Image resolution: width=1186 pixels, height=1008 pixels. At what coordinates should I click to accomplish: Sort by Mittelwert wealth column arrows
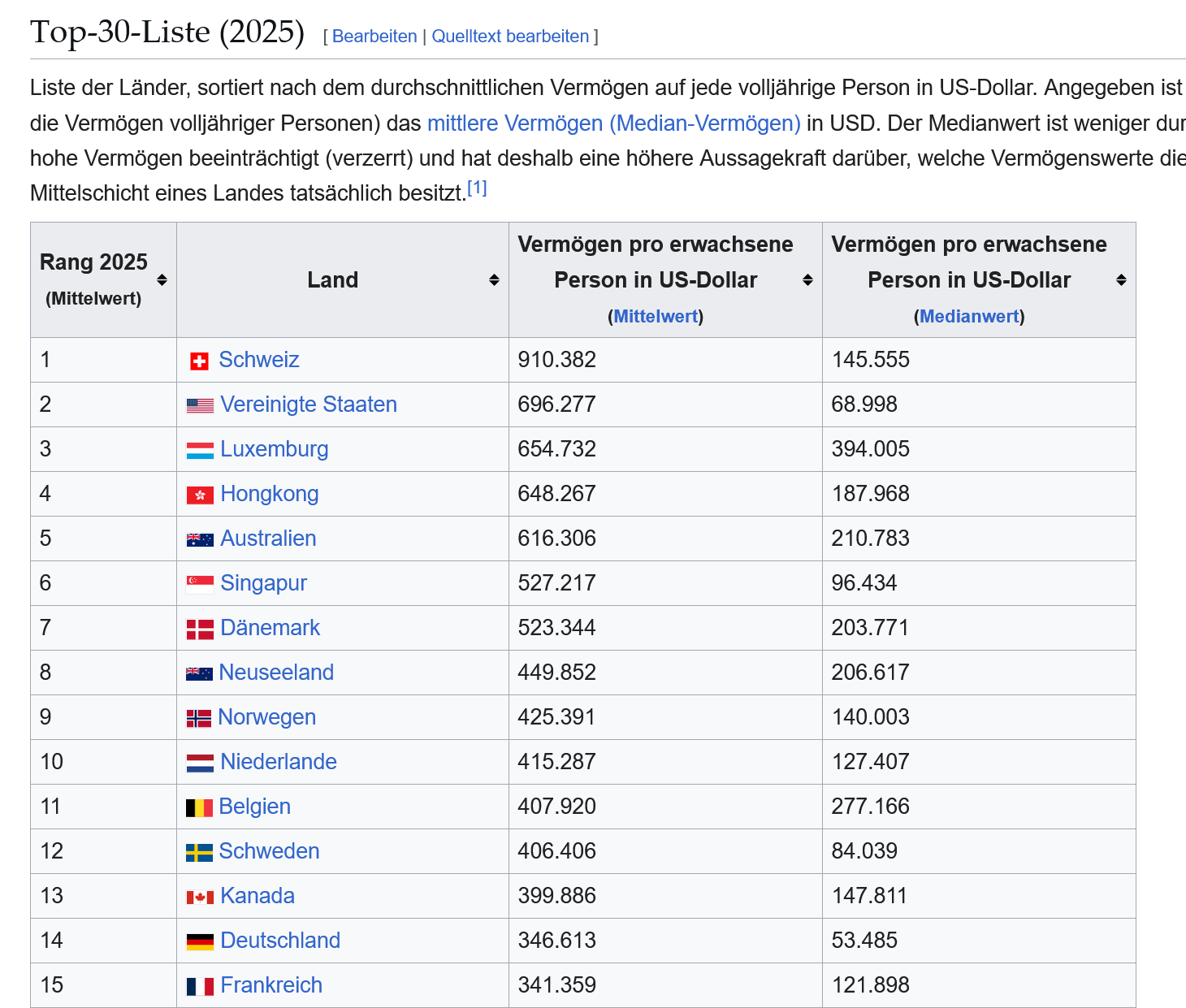(807, 280)
